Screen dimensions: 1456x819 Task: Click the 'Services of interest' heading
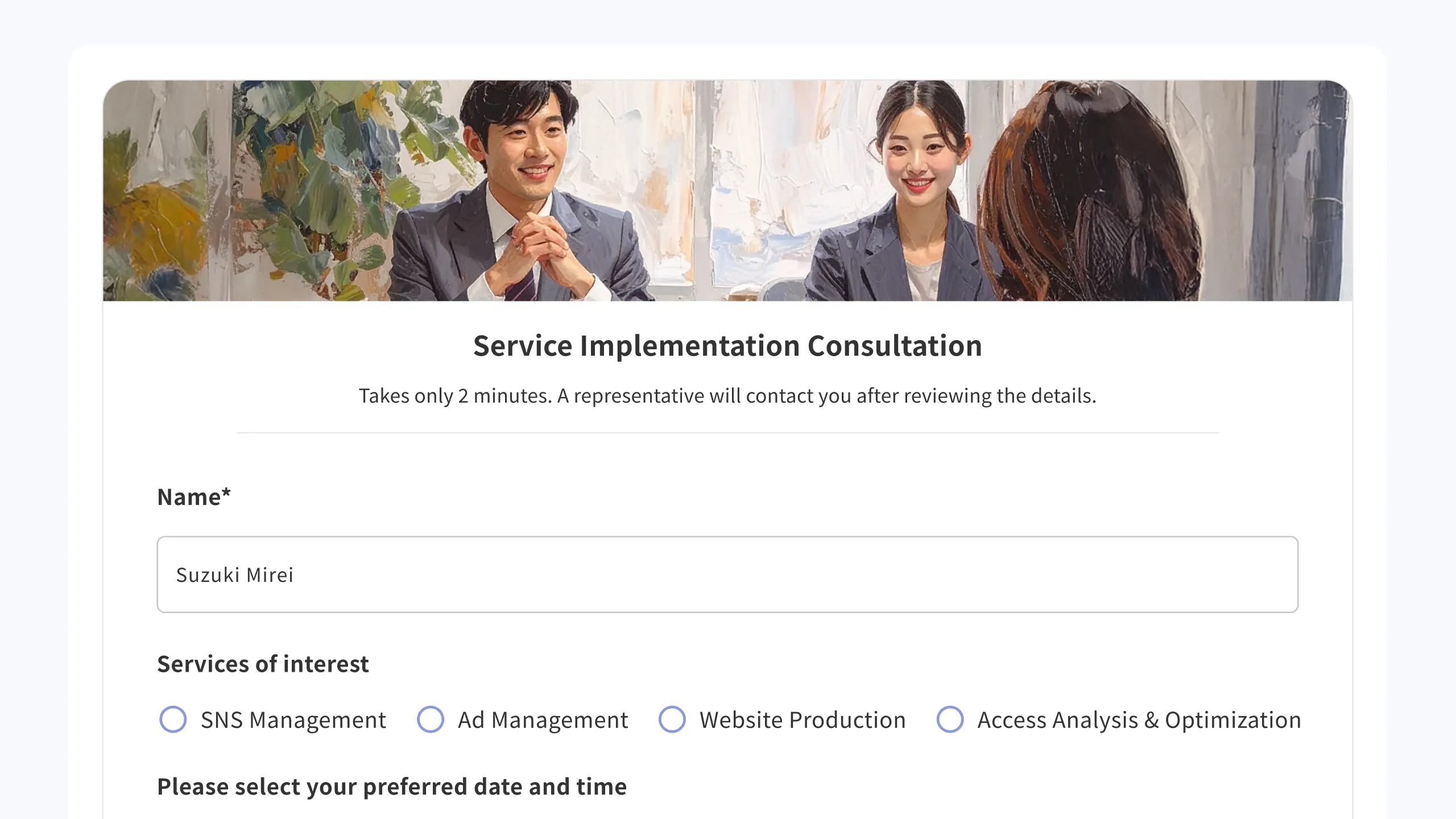(263, 664)
